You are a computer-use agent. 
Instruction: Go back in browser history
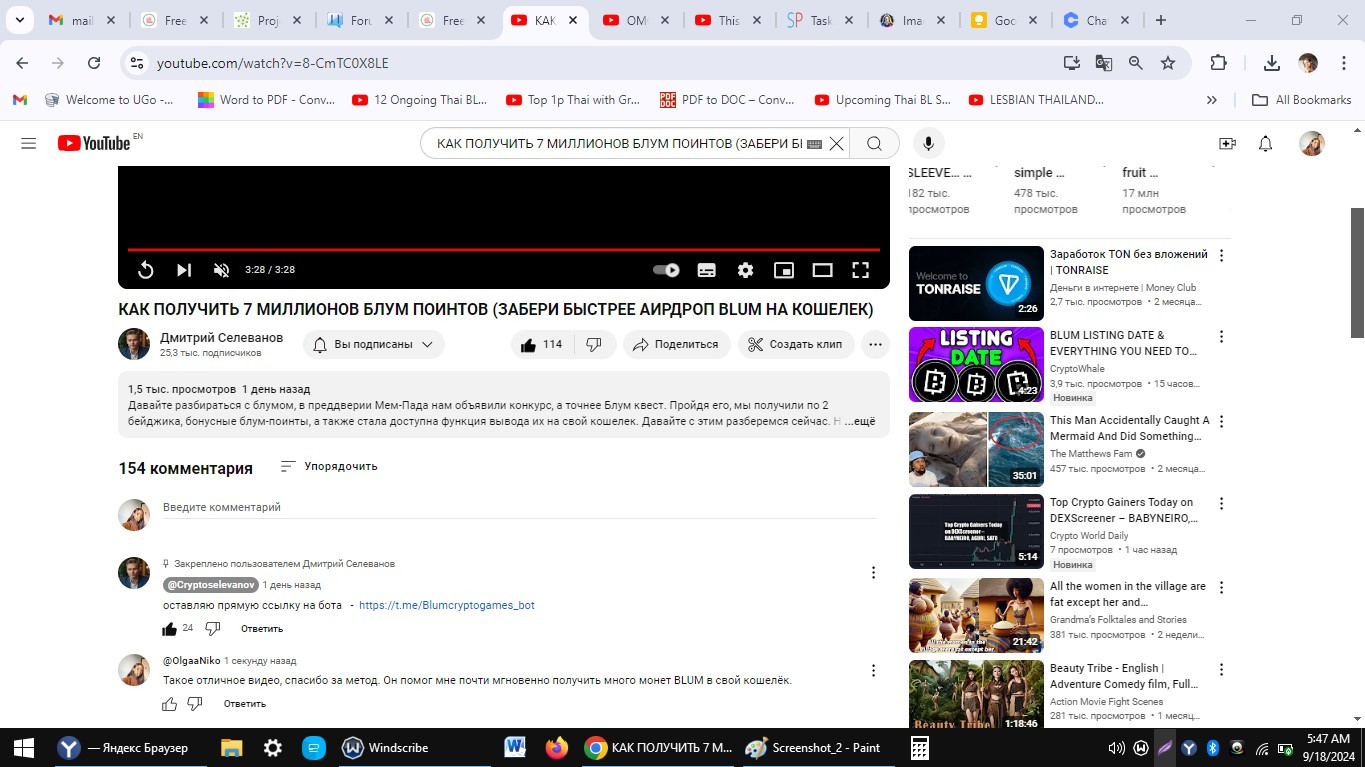click(22, 63)
